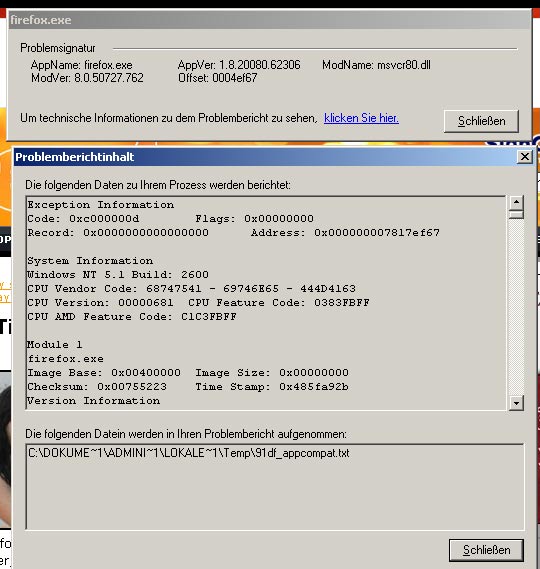
Task: Click the 'CPU AMD Feature Code' line
Action: pos(132,316)
